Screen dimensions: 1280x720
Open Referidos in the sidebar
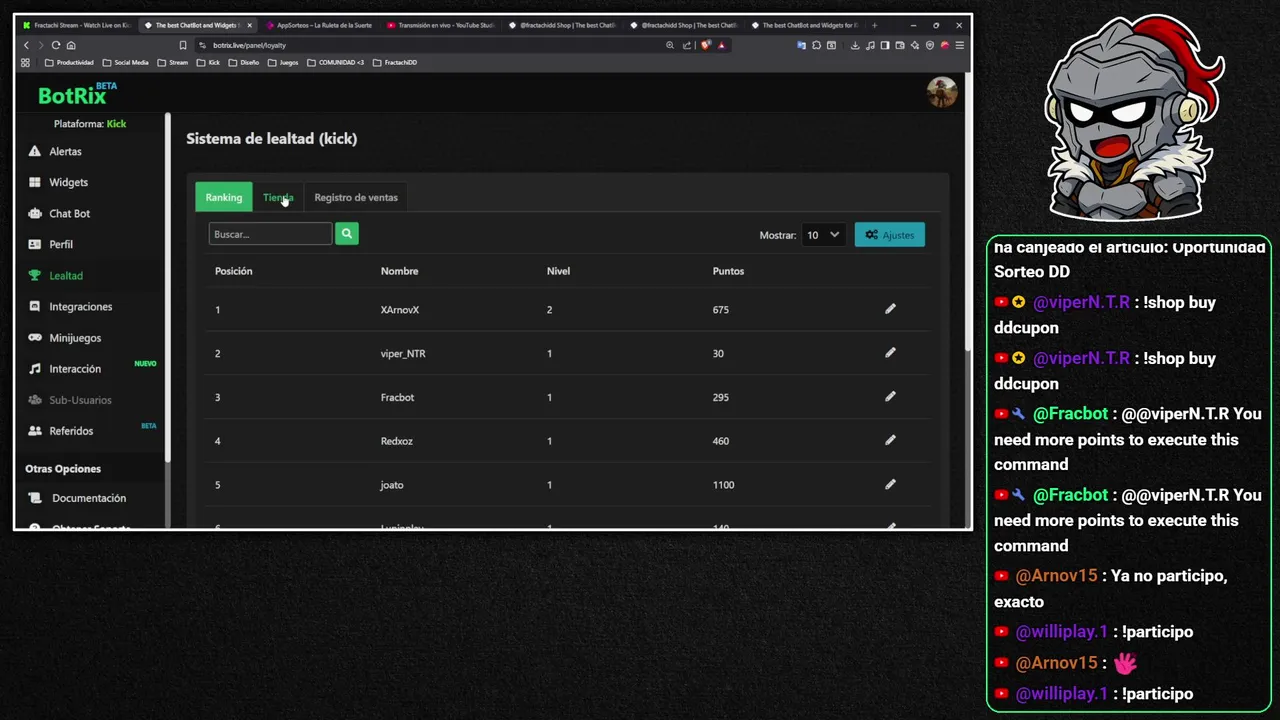click(x=60, y=431)
